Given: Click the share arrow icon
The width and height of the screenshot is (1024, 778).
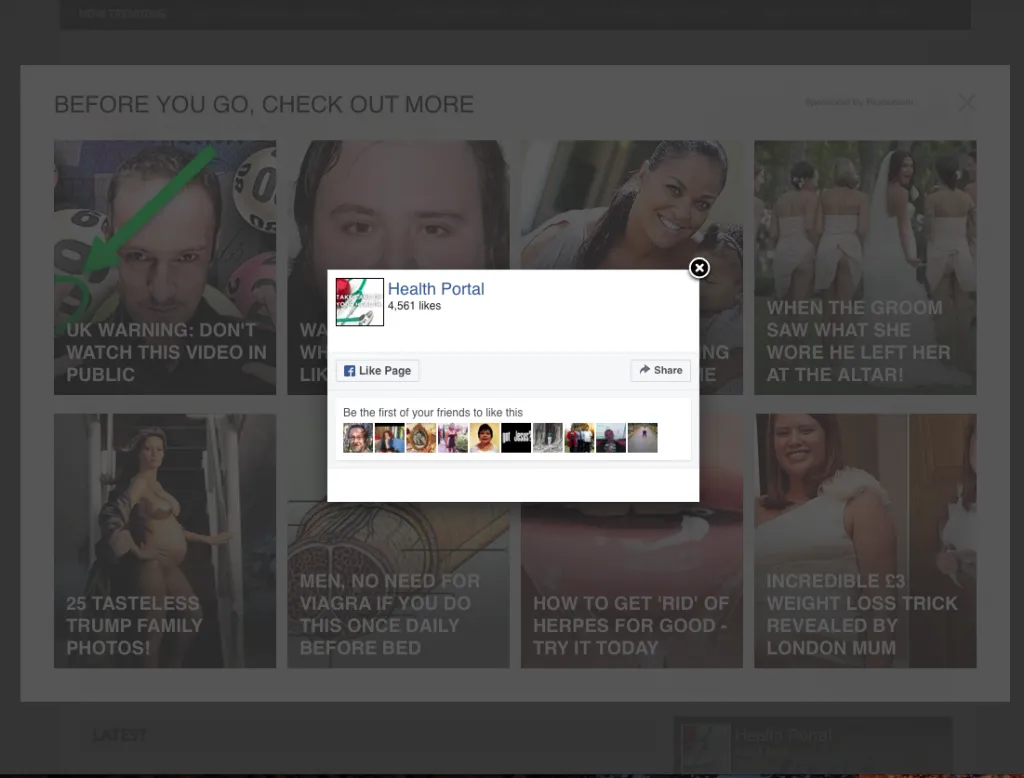Looking at the screenshot, I should 645,369.
